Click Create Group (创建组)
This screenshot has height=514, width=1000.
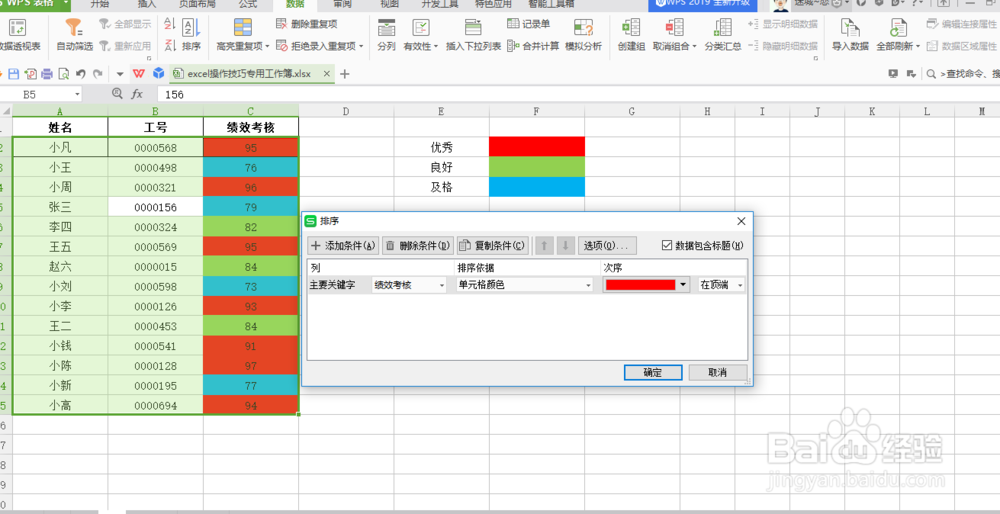point(631,35)
